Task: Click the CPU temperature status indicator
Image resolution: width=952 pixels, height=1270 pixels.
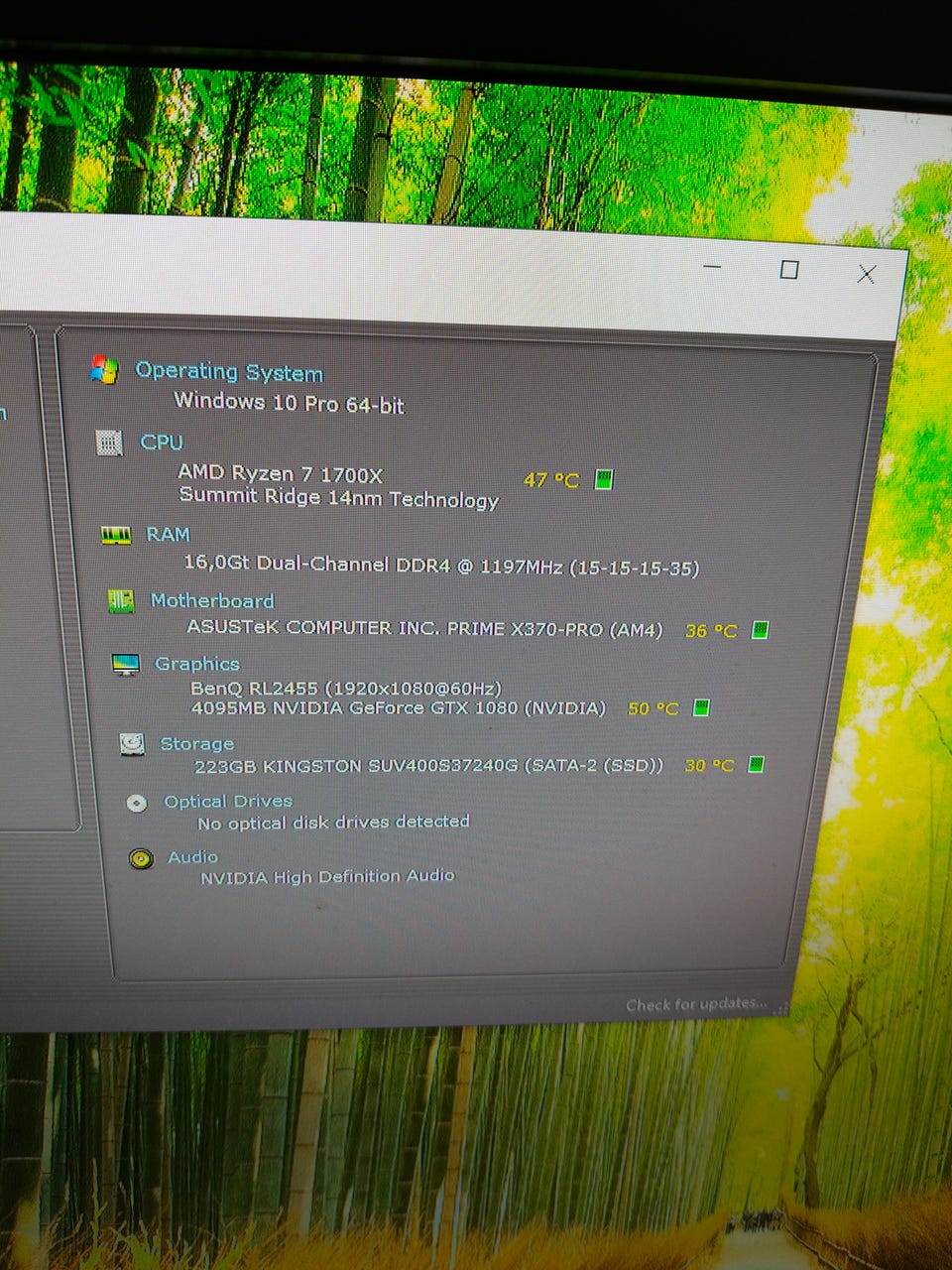Action: click(x=603, y=480)
